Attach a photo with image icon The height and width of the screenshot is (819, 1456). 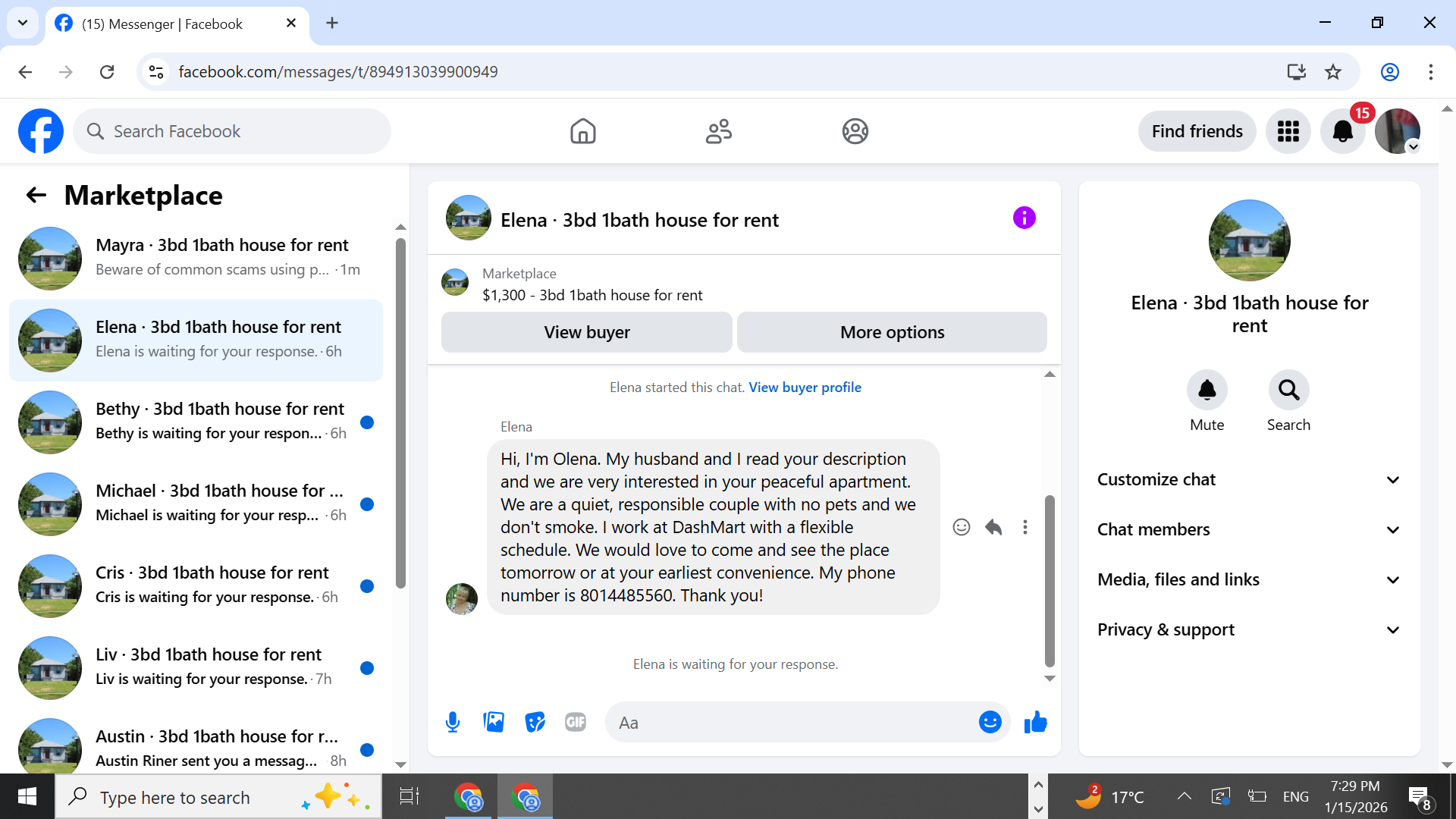pos(494,722)
